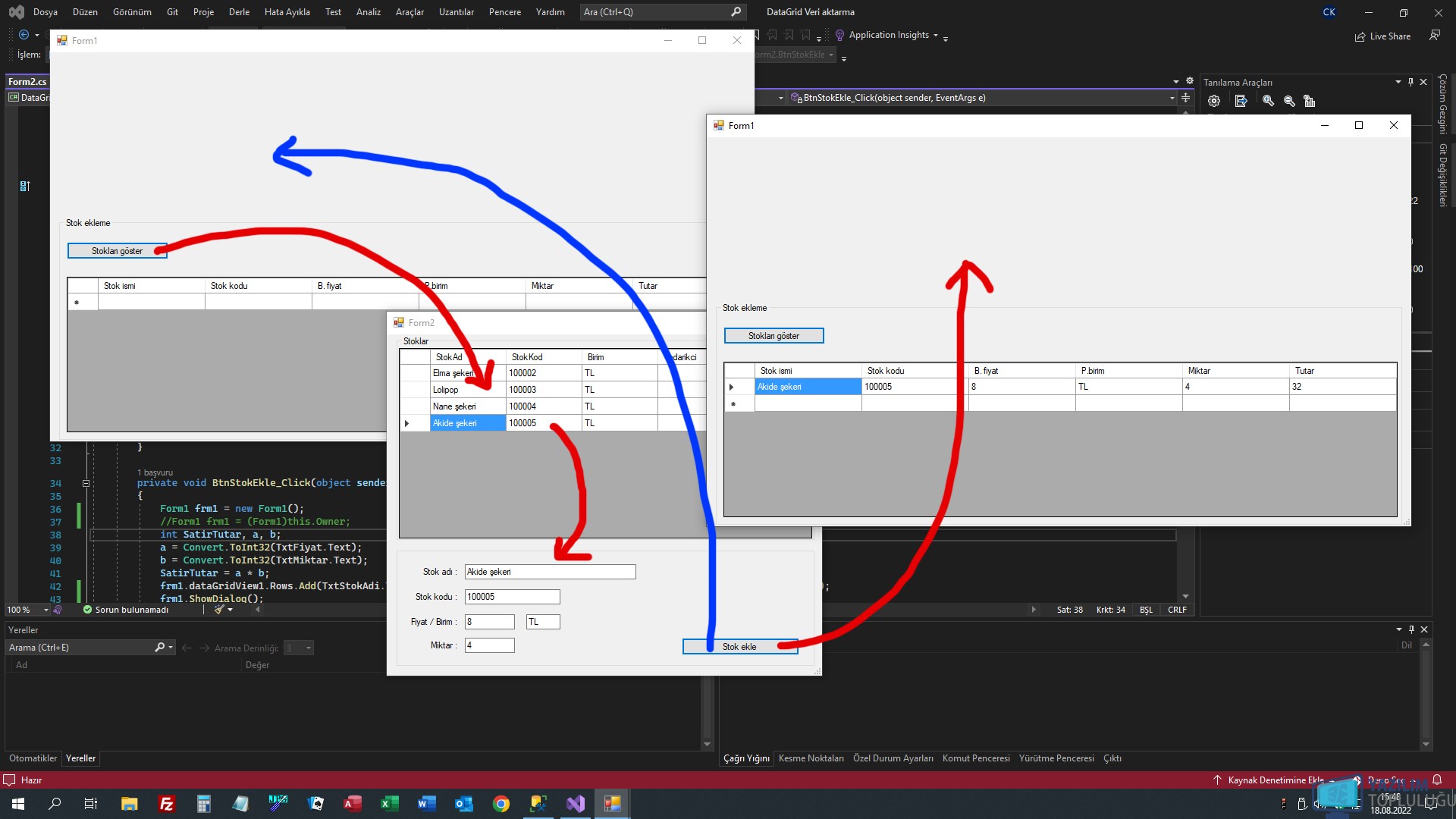This screenshot has height=819, width=1456.
Task: Click the code cleanup broom icon
Action: [x=219, y=610]
